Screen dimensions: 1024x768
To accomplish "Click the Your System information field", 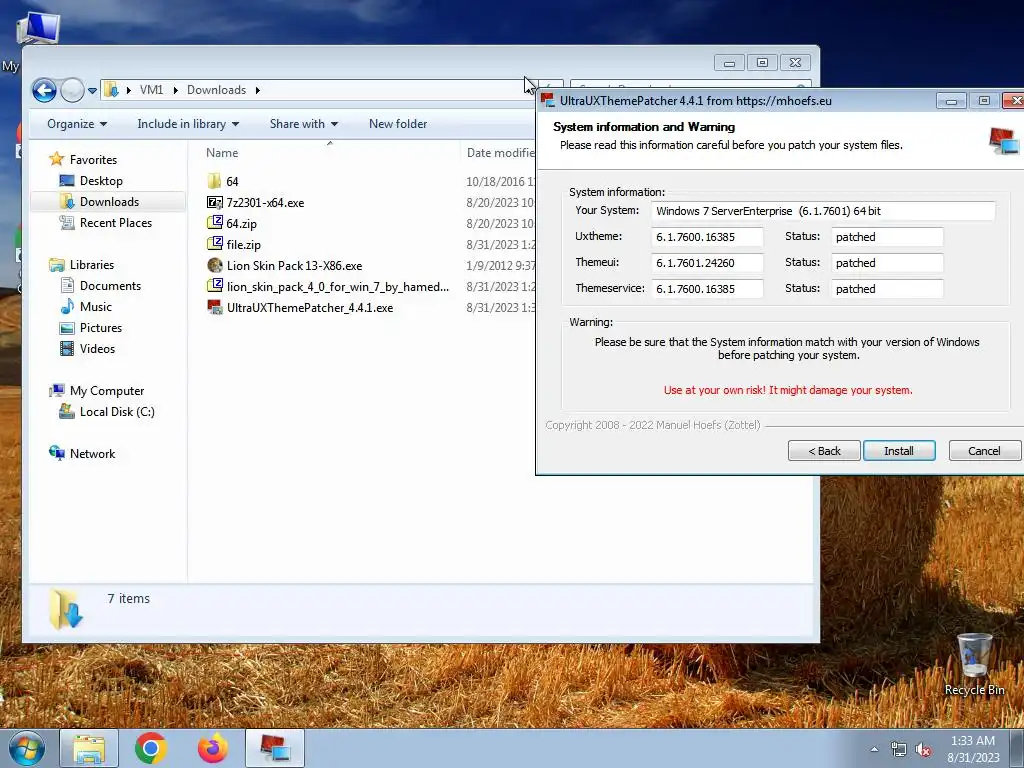I will (x=823, y=211).
